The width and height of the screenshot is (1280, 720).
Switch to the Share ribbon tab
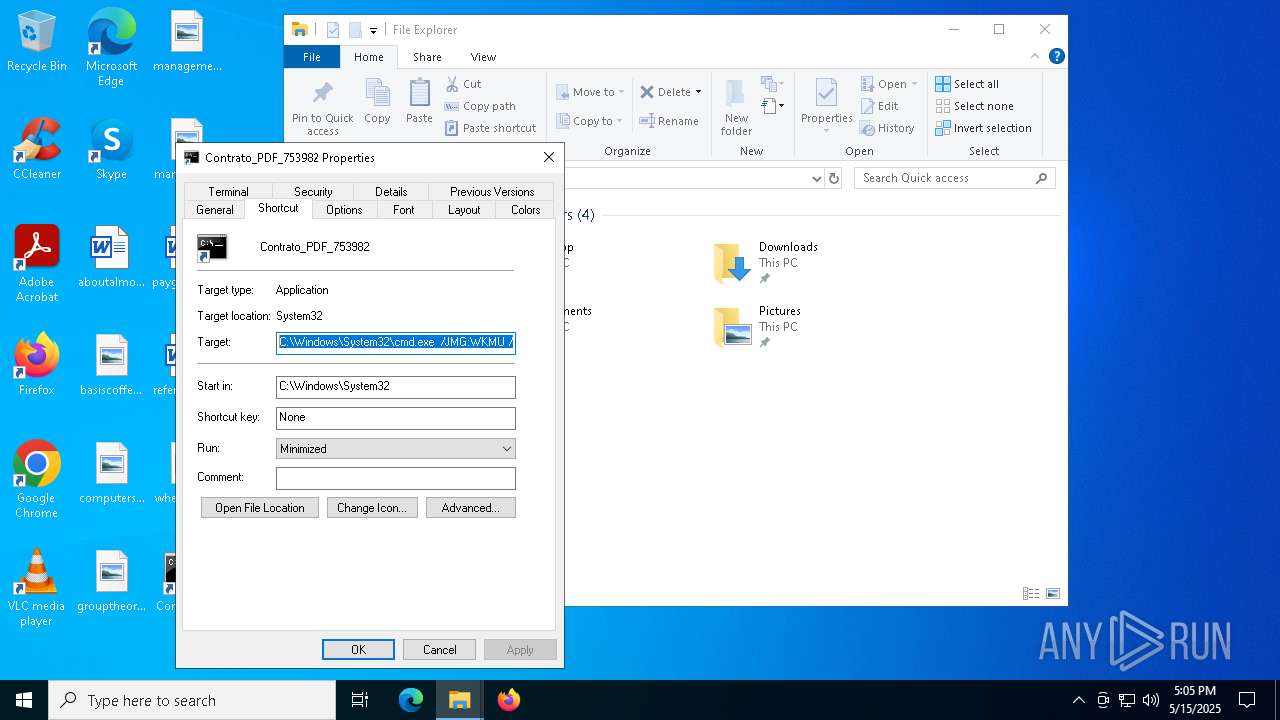427,57
